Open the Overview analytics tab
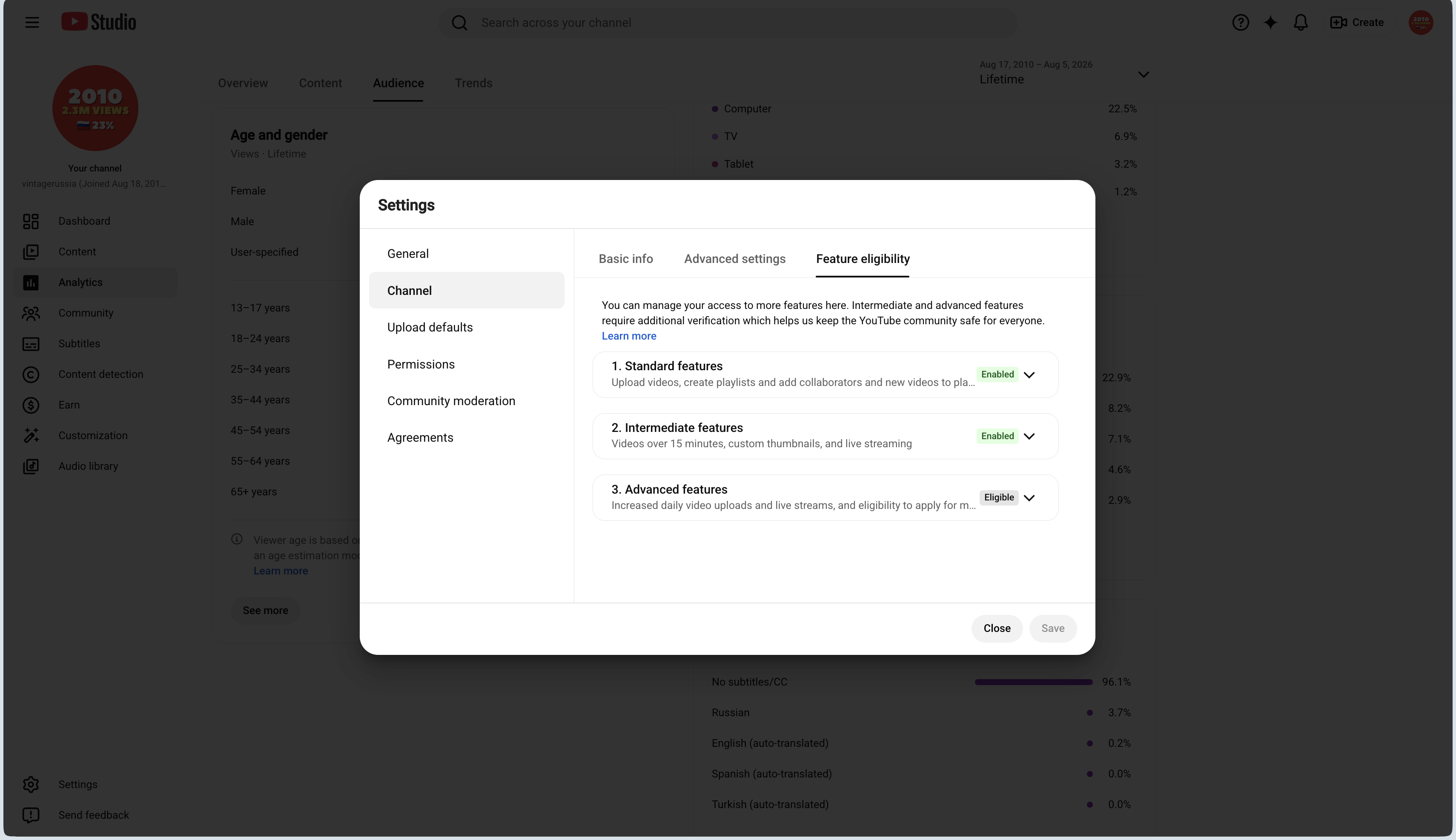 pyautogui.click(x=243, y=83)
